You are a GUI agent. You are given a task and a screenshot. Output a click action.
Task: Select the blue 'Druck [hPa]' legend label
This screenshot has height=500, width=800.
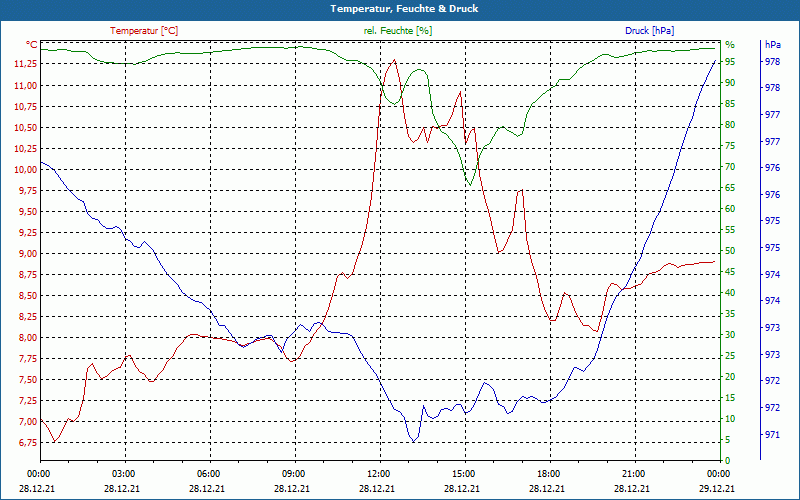649,31
